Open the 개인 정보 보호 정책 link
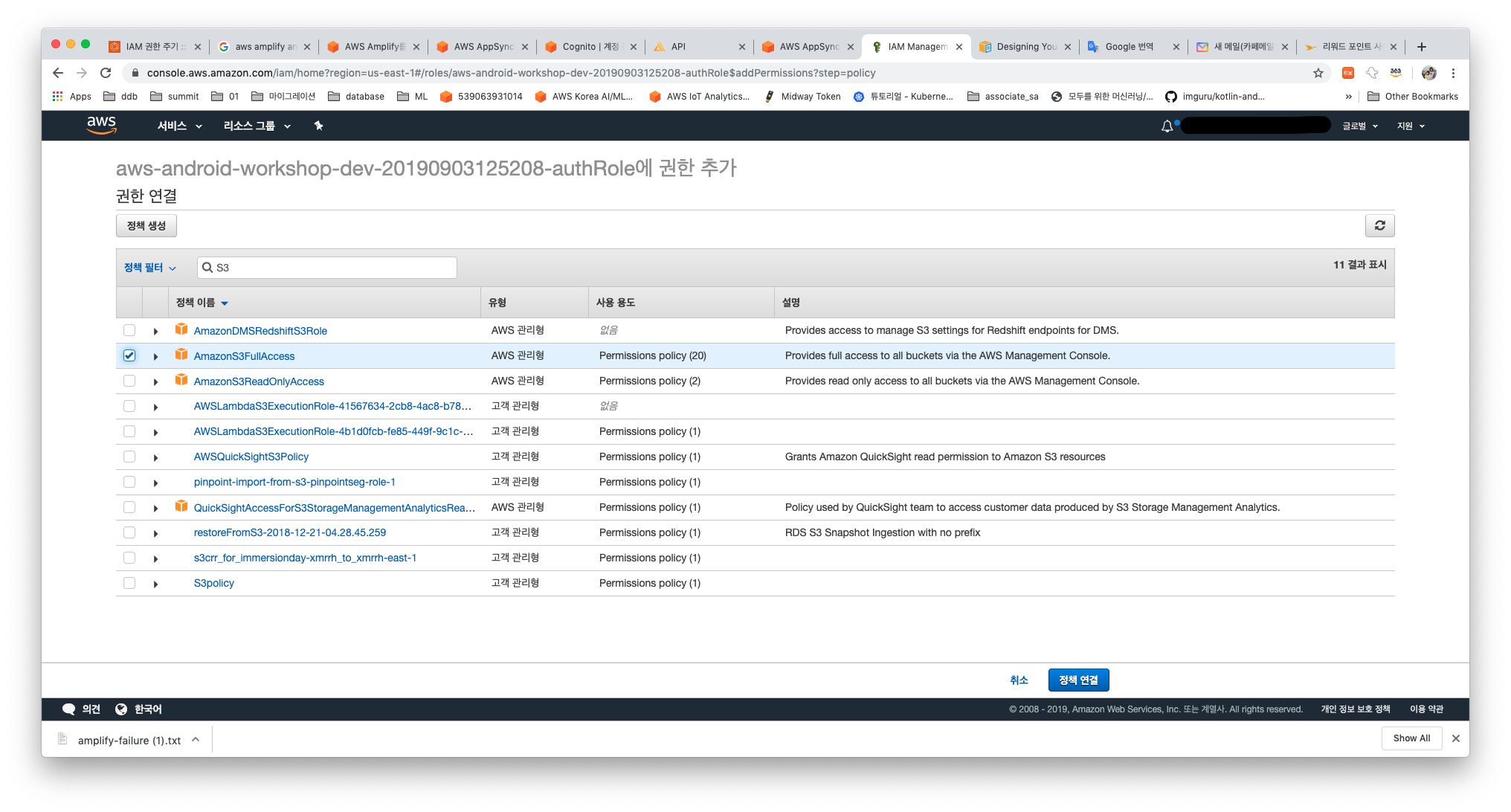Image resolution: width=1511 pixels, height=812 pixels. click(x=1355, y=709)
